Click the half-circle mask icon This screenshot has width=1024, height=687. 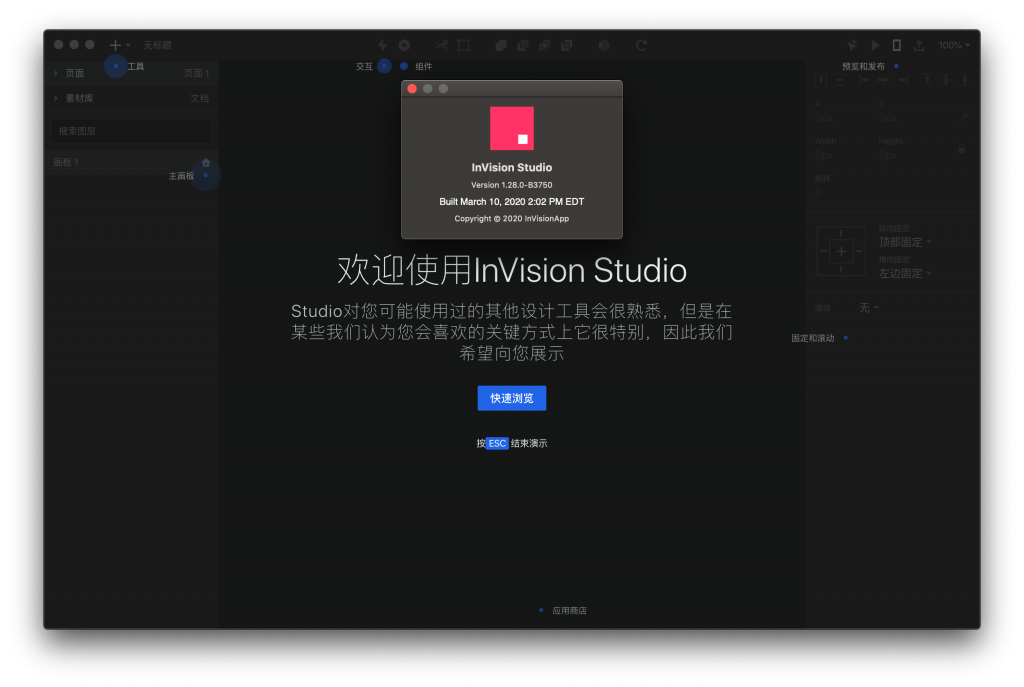pos(604,45)
